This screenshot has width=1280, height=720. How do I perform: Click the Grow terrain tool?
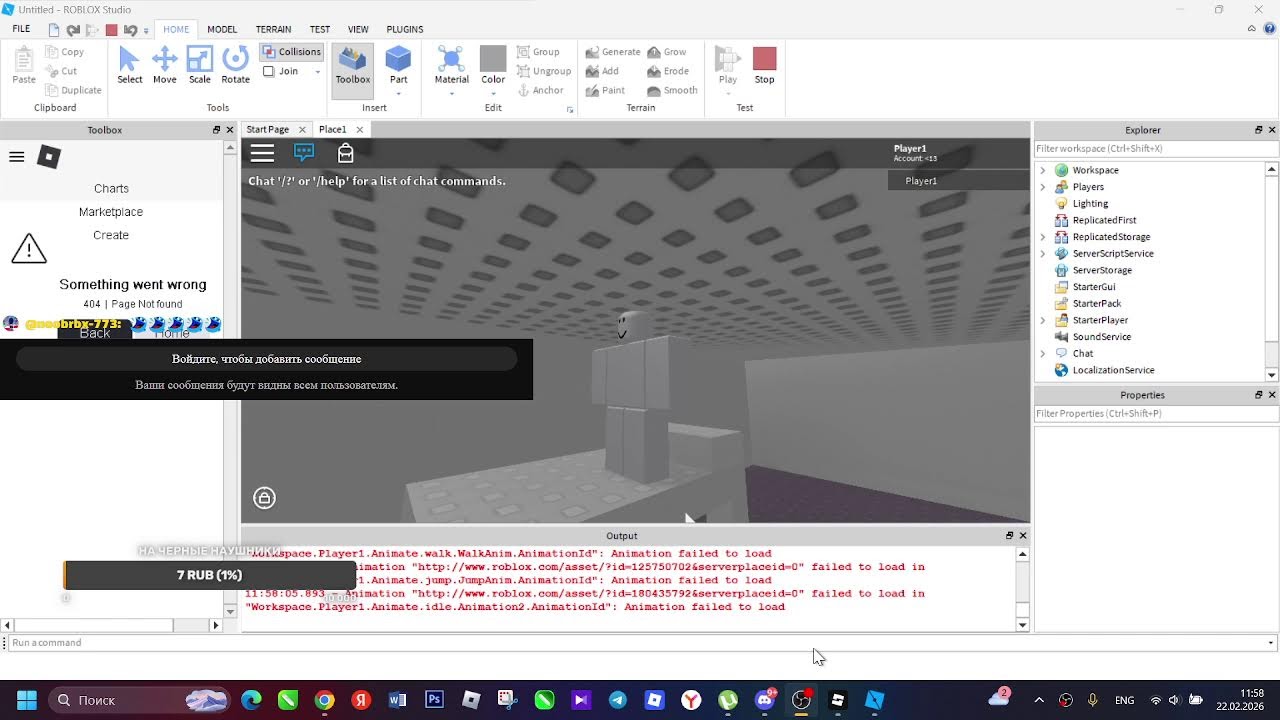click(667, 52)
